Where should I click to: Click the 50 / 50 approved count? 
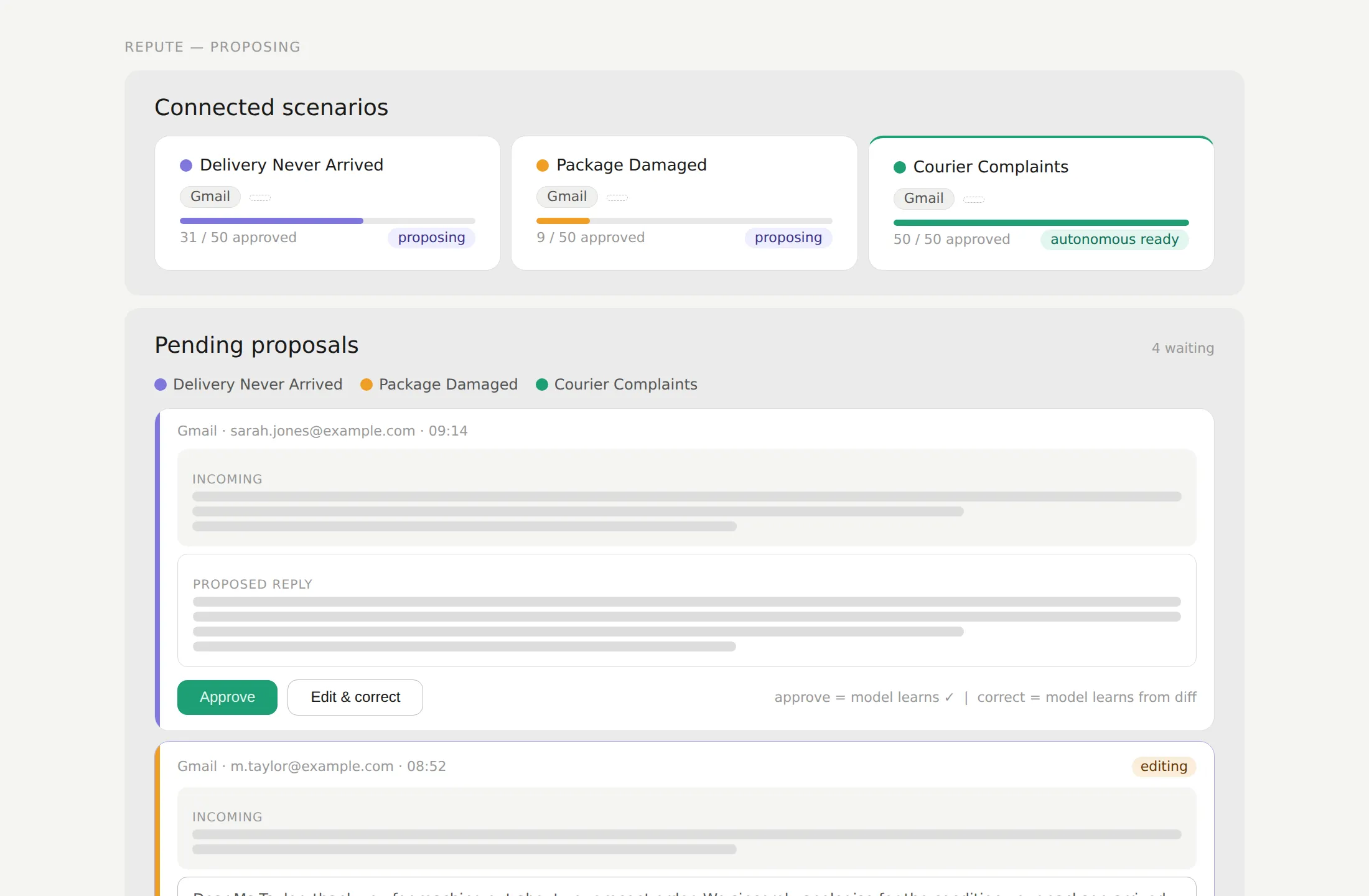(x=951, y=240)
